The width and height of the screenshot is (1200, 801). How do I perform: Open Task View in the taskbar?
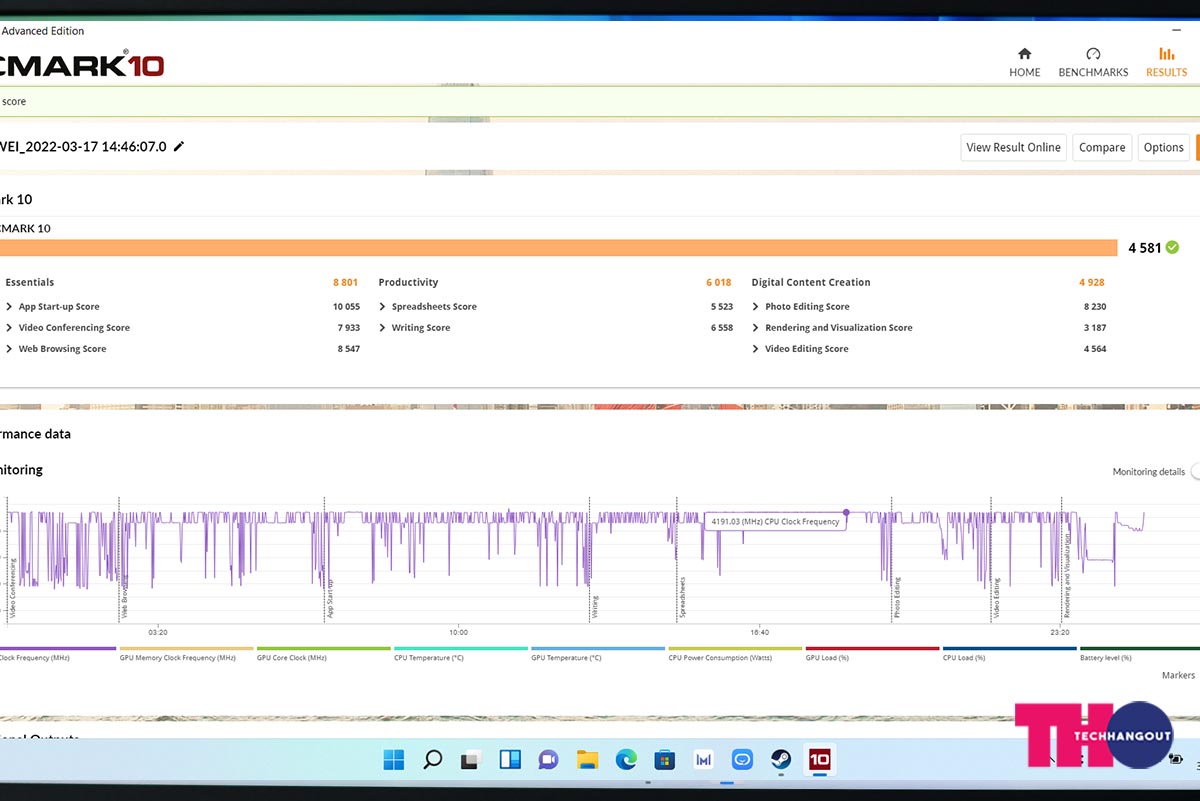(471, 760)
